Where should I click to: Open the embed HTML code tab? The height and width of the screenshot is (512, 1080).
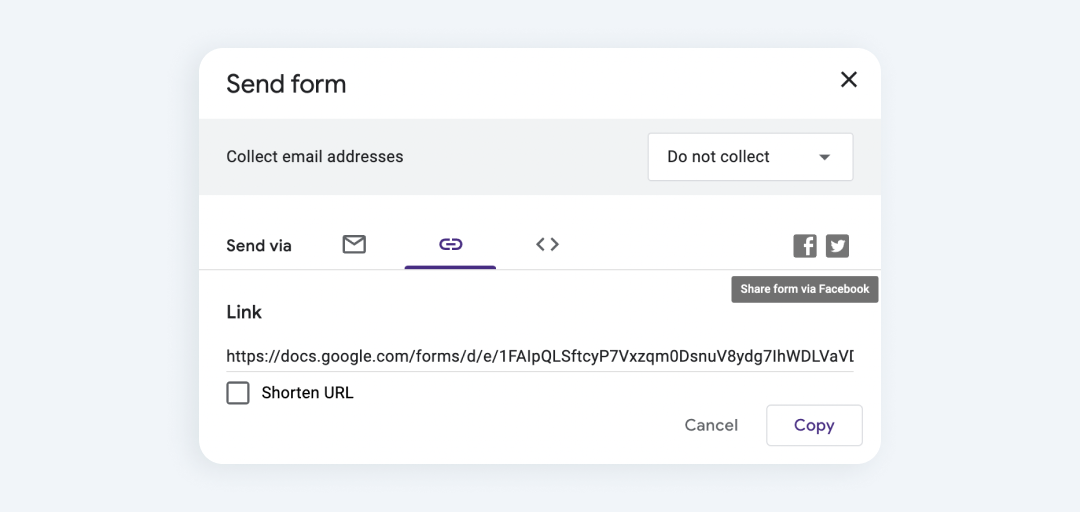click(547, 244)
